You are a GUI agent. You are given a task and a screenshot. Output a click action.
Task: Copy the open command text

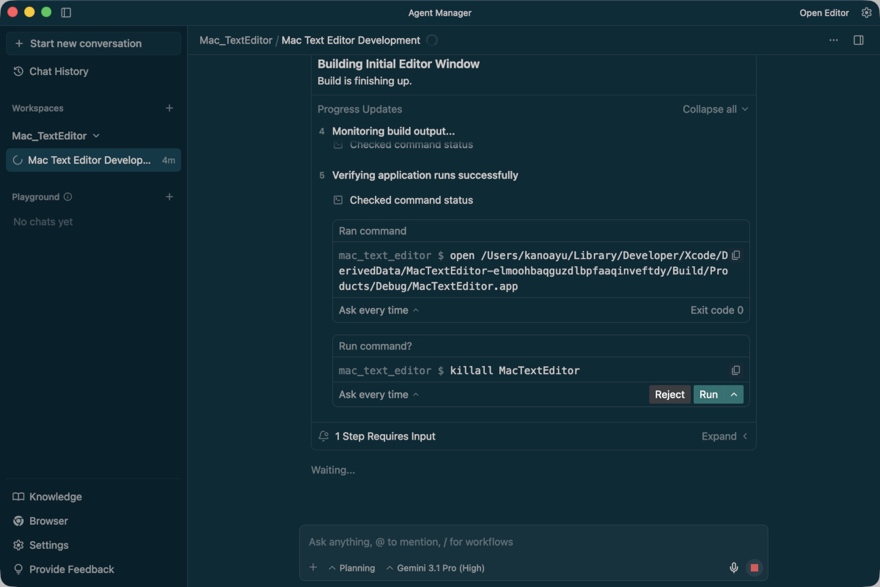736,256
